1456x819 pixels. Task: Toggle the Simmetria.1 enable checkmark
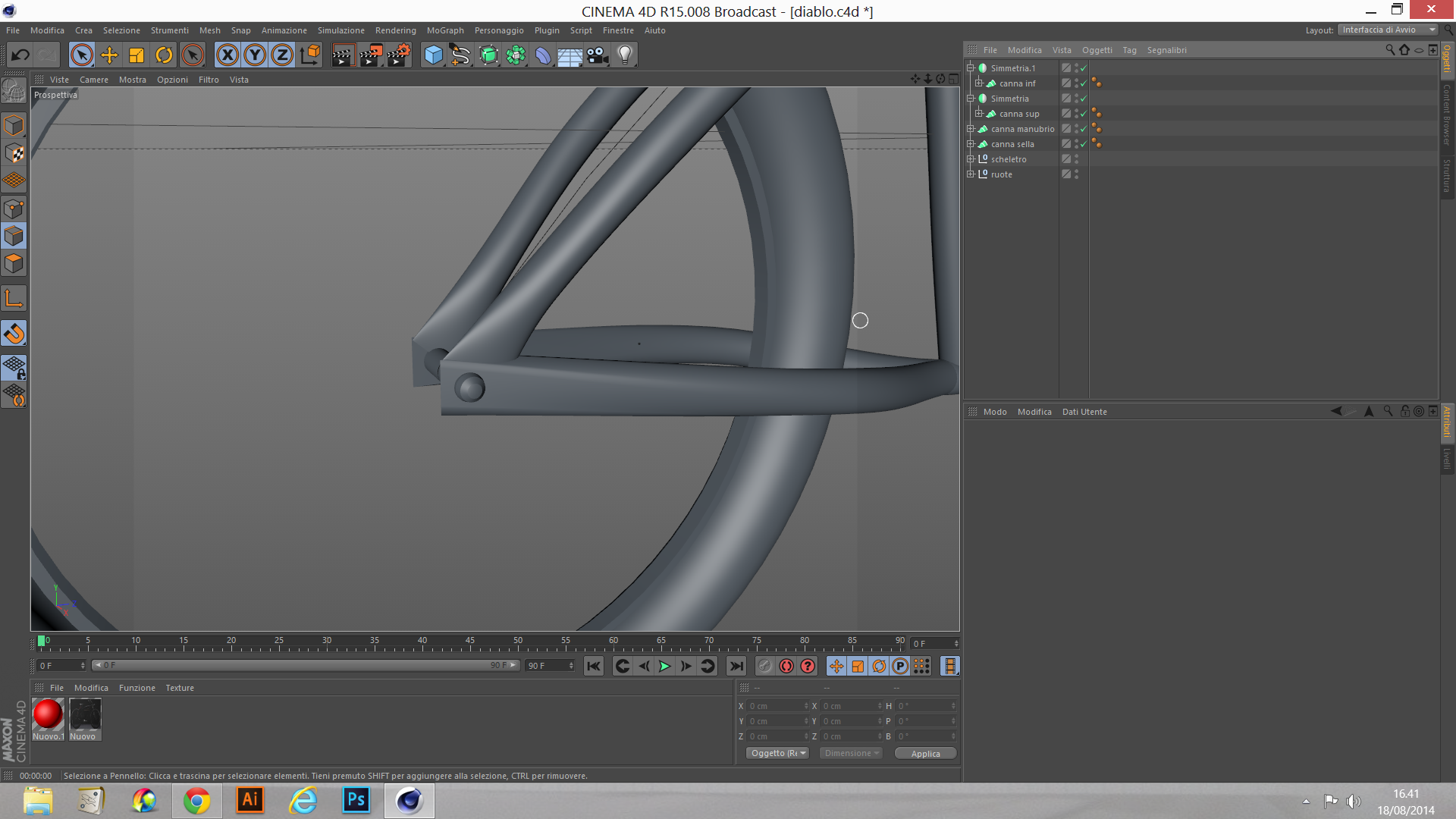pos(1084,68)
